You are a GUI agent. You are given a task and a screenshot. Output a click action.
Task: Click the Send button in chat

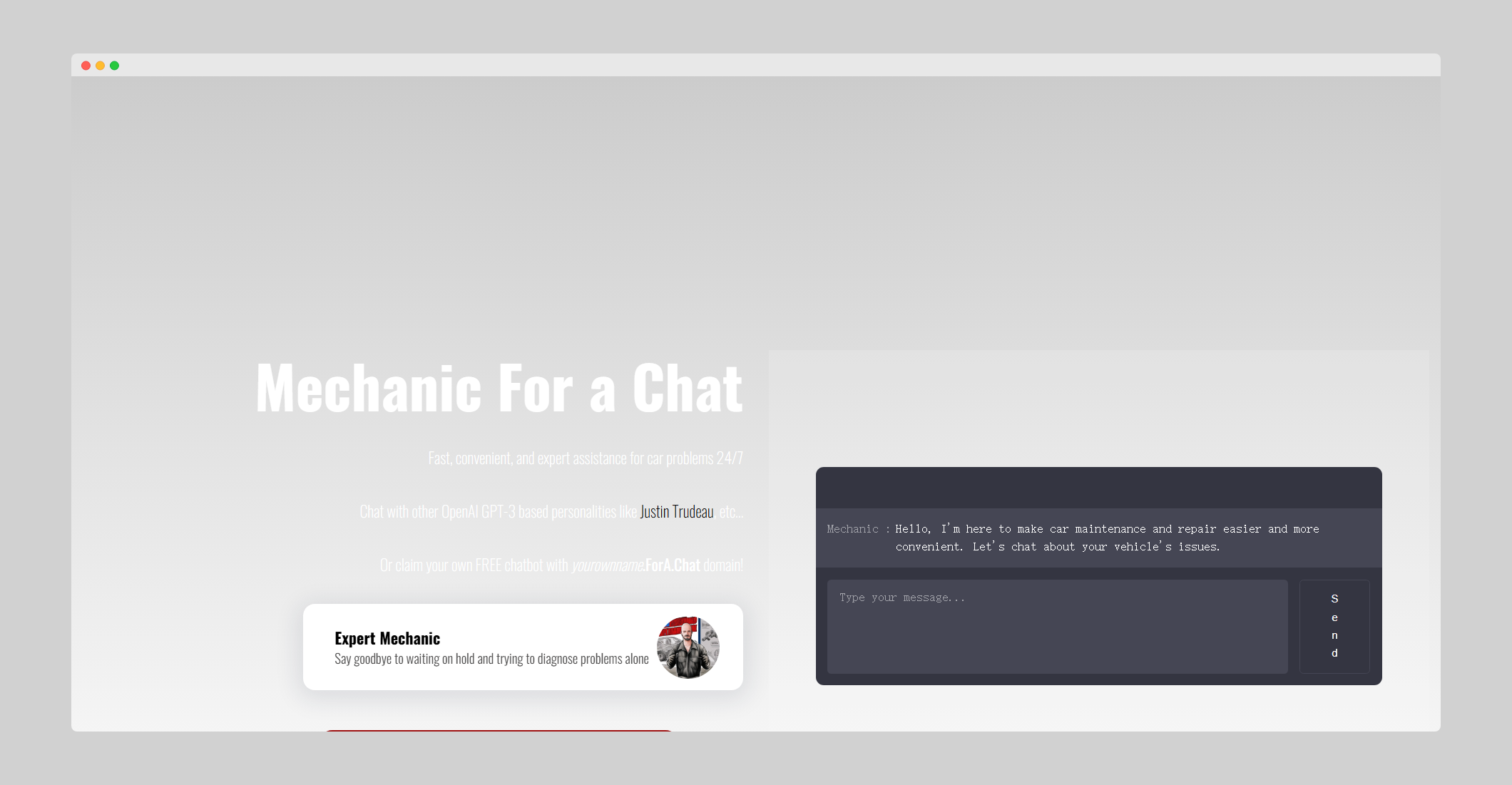1334,626
